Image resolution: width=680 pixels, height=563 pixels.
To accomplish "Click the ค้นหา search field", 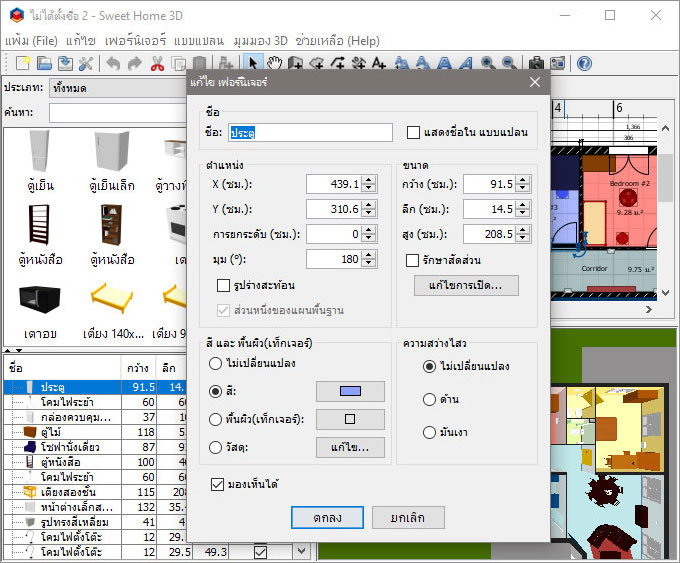I will click(118, 113).
